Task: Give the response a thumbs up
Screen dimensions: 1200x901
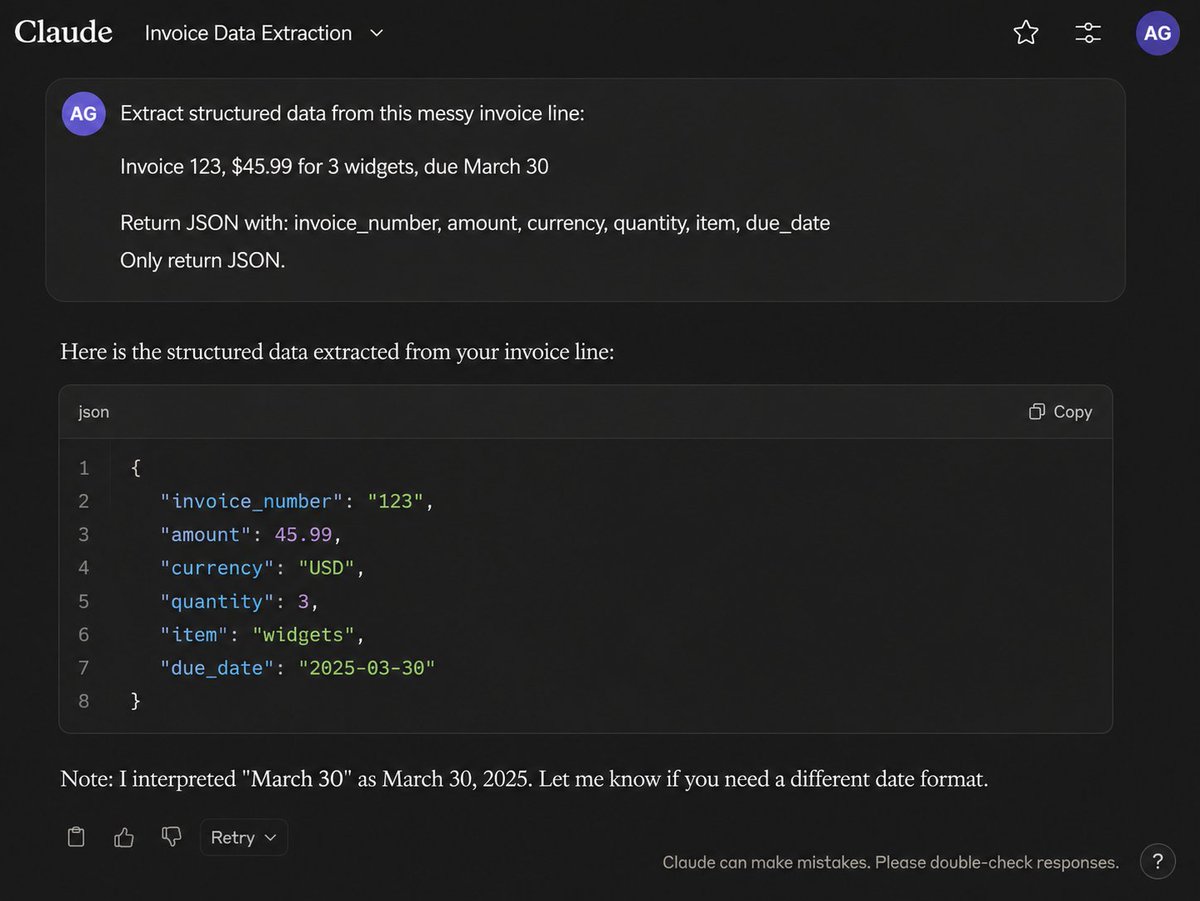Action: coord(124,838)
